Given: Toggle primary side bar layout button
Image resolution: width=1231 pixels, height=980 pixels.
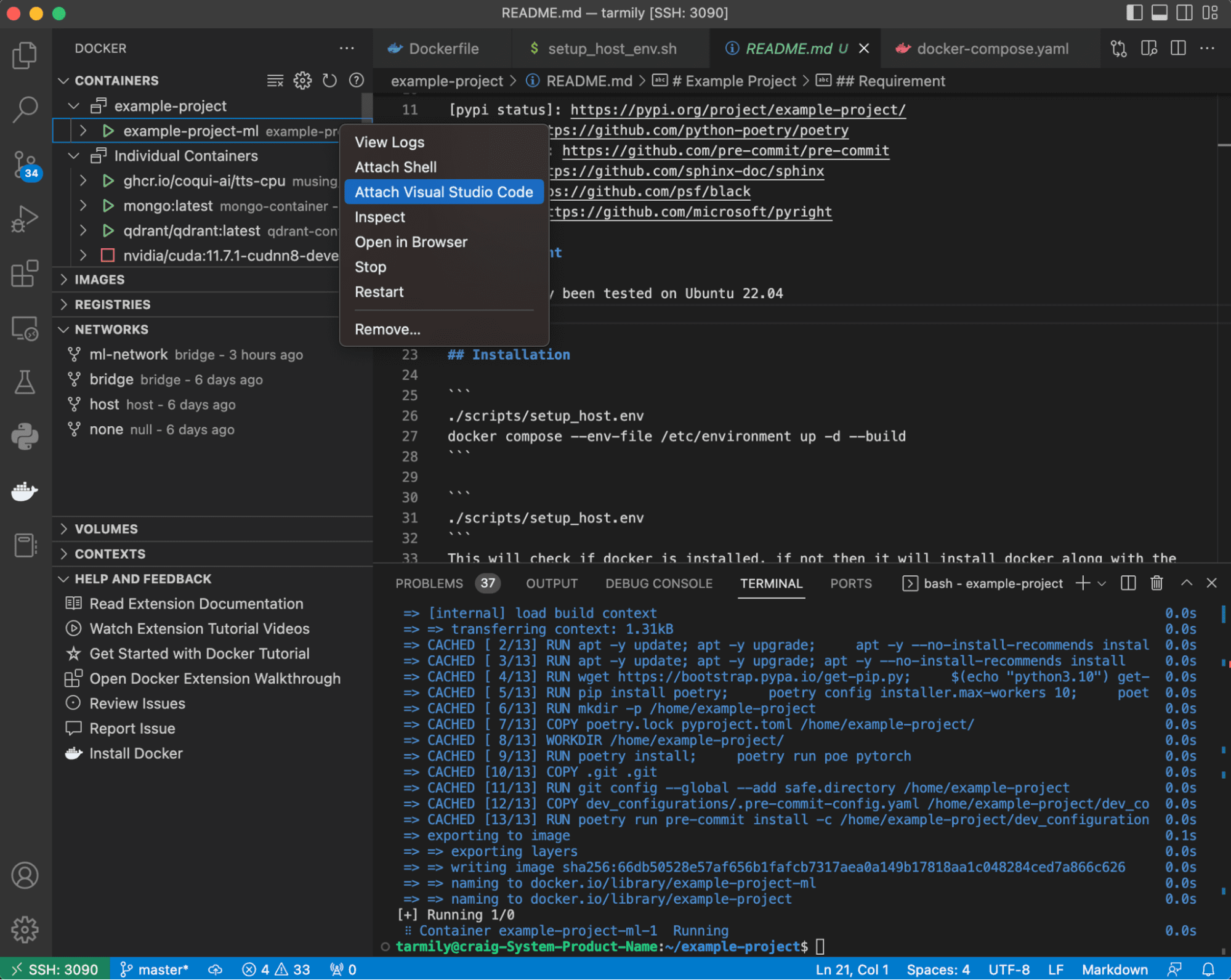Looking at the screenshot, I should [x=1134, y=13].
